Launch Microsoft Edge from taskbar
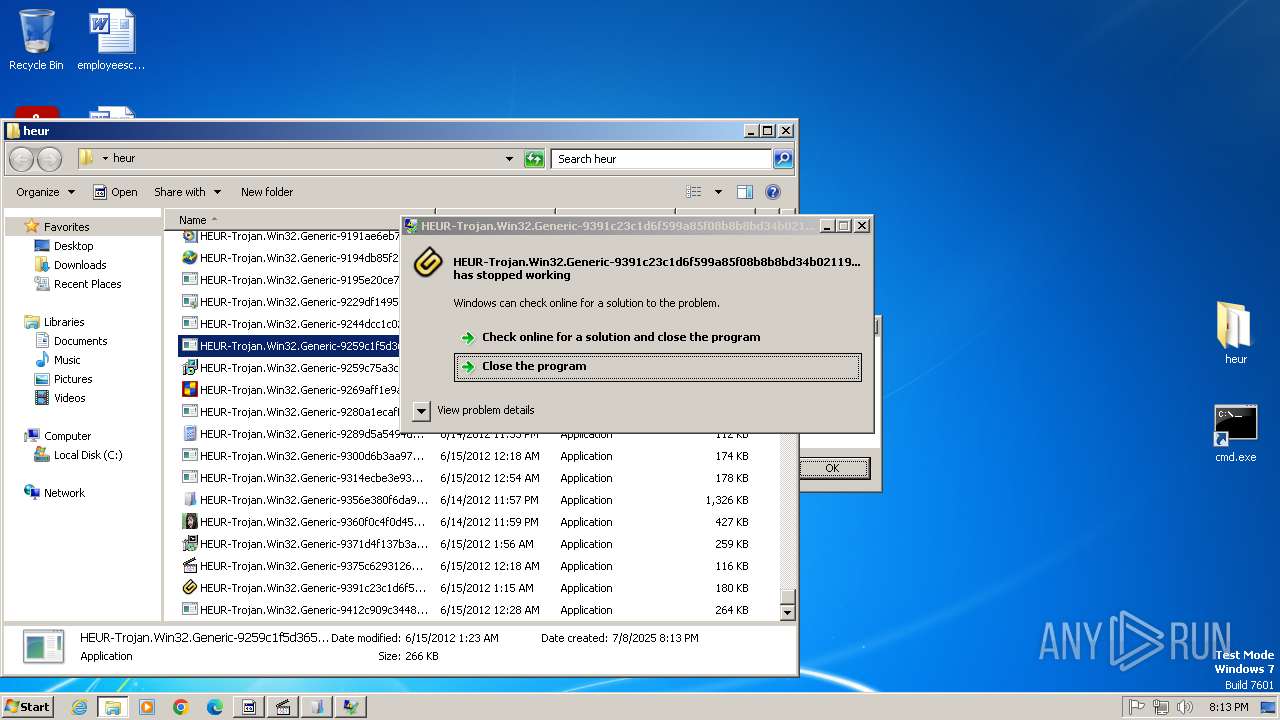The width and height of the screenshot is (1280, 720). [x=215, y=707]
